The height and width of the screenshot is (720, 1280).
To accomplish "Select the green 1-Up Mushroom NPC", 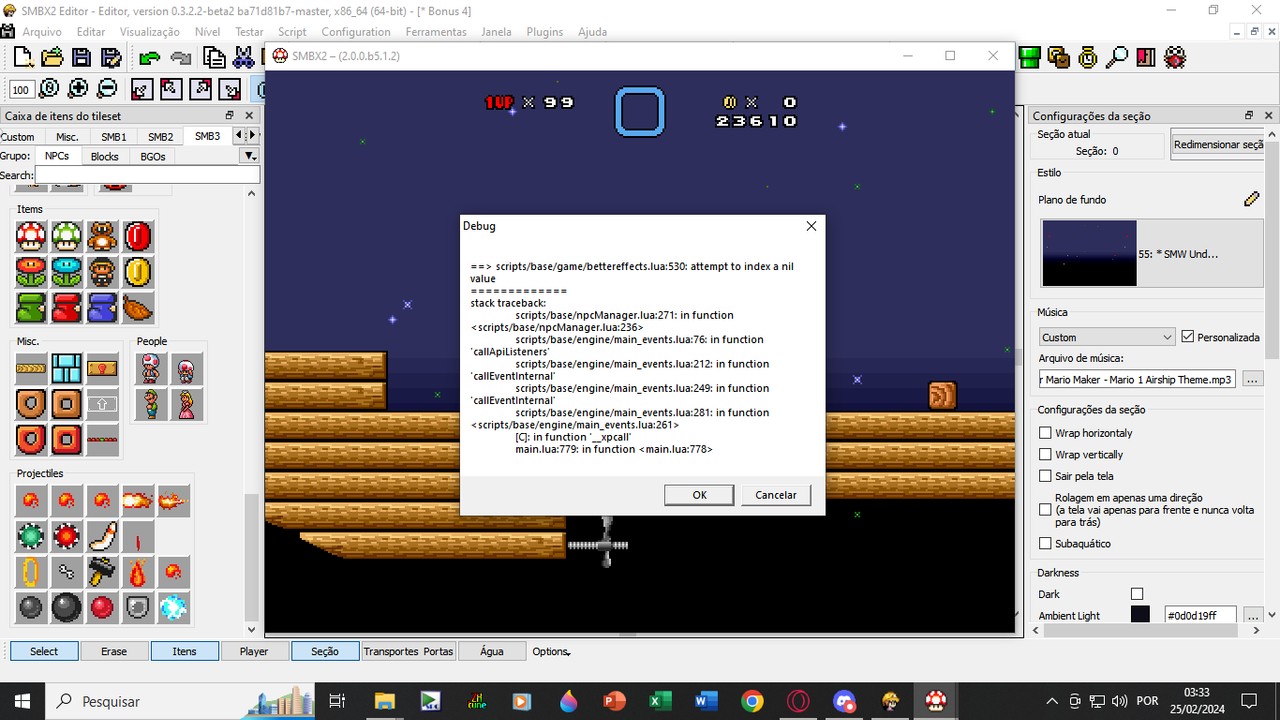I will (x=67, y=237).
